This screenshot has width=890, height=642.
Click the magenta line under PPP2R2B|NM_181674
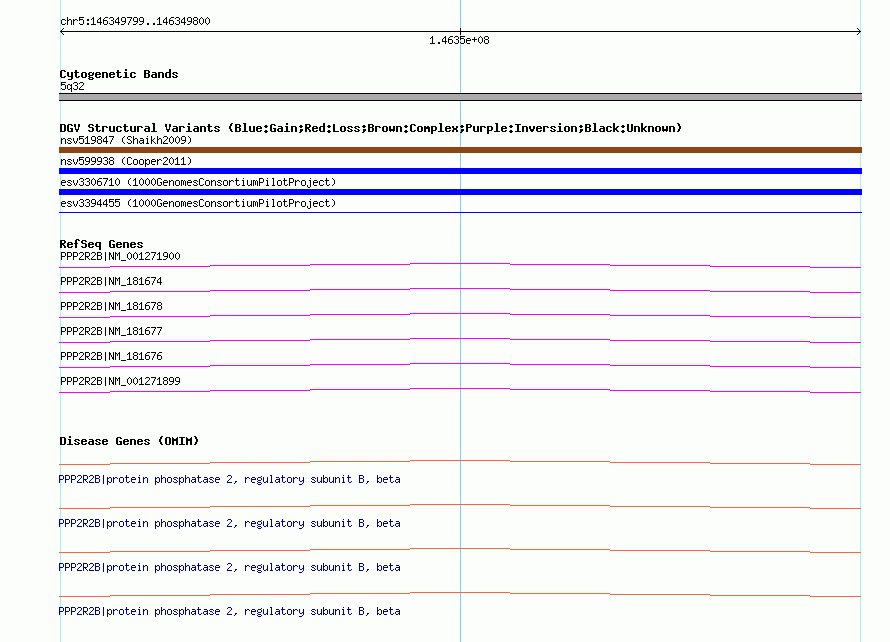[460, 290]
